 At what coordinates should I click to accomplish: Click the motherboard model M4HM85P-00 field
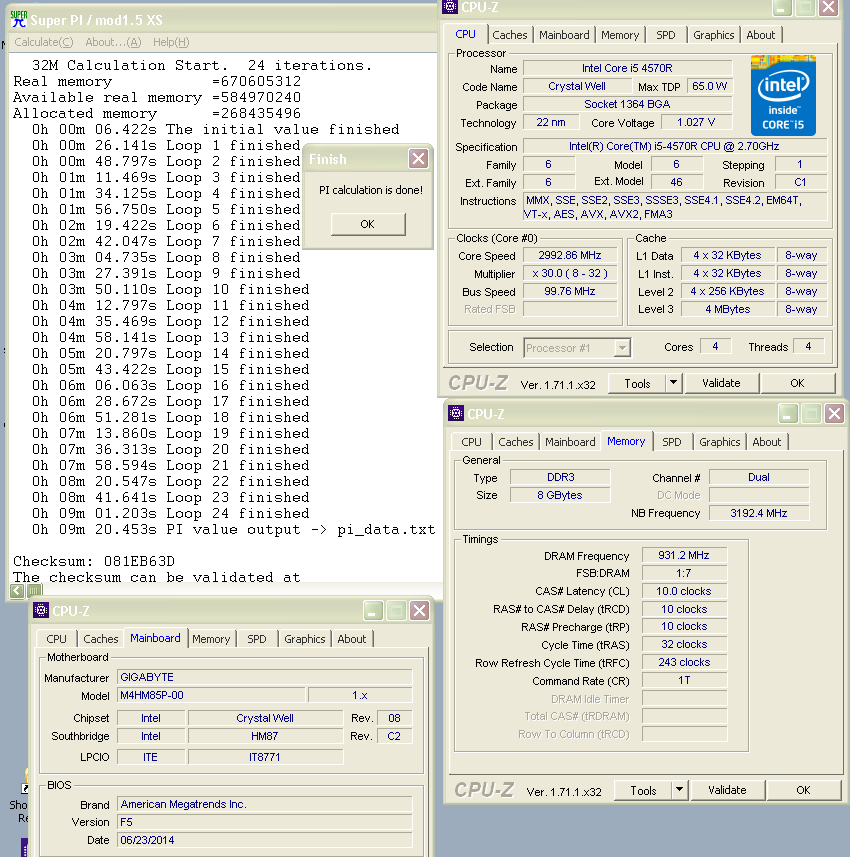tap(211, 695)
